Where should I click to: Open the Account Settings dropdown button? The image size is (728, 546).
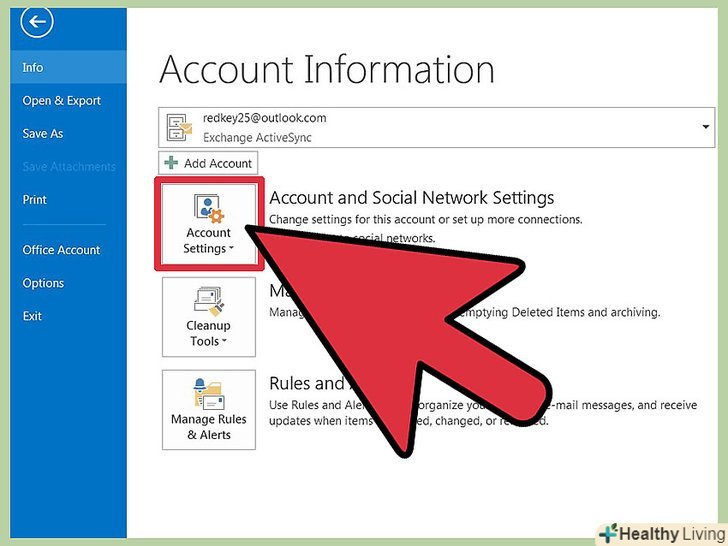click(x=209, y=224)
